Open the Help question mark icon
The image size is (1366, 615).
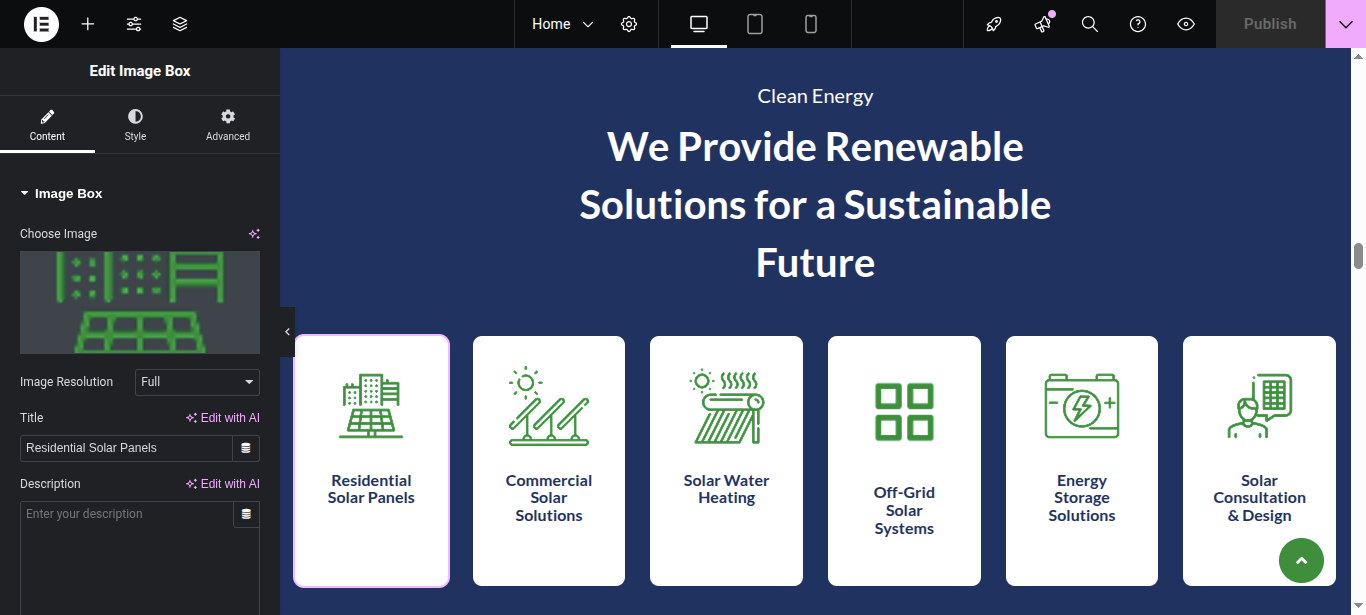click(1138, 24)
